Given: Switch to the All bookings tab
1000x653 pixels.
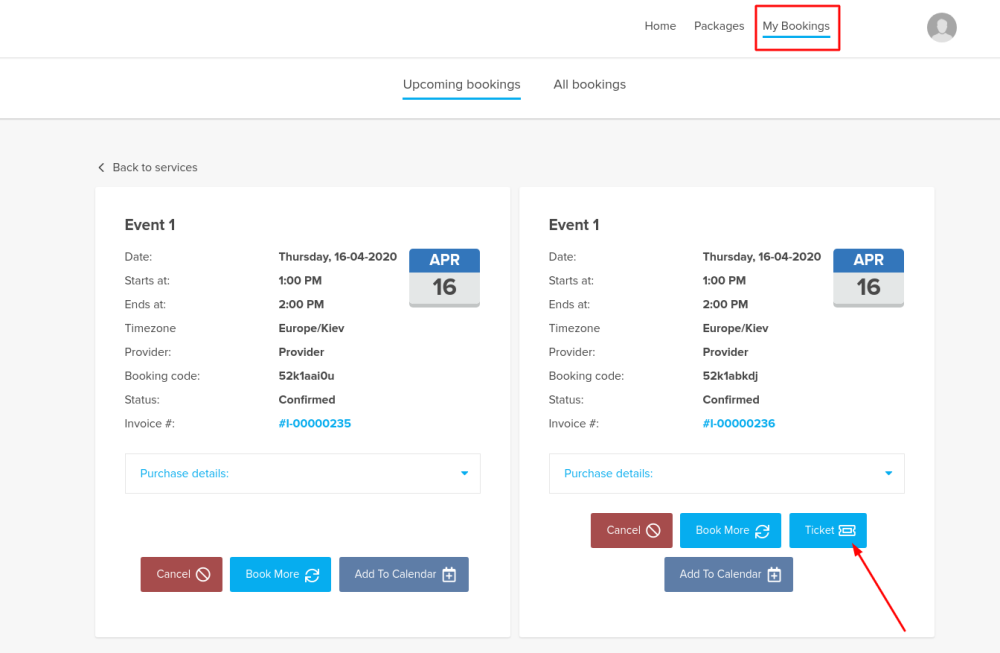Looking at the screenshot, I should coord(589,85).
